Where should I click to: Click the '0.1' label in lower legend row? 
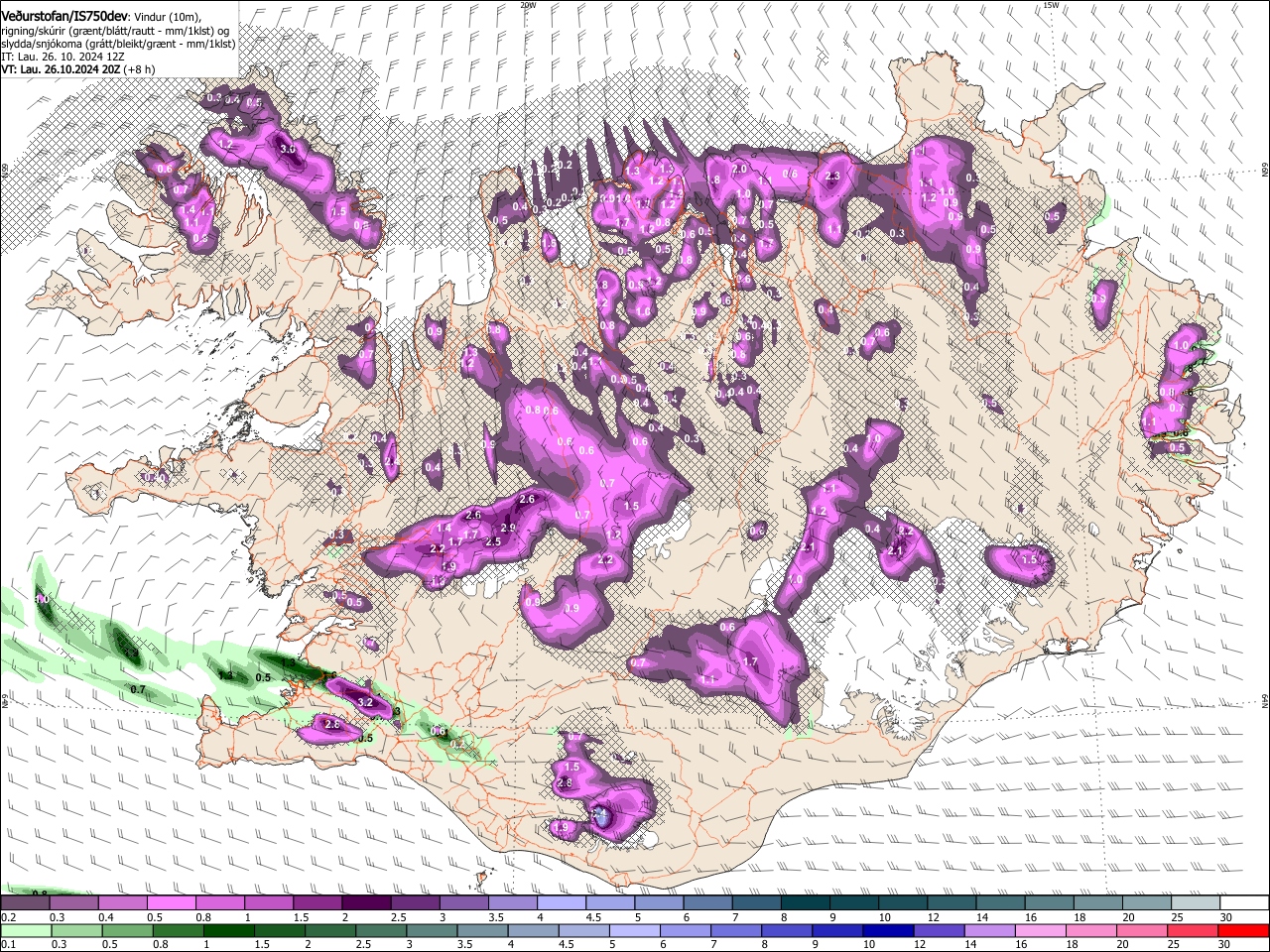[8, 945]
